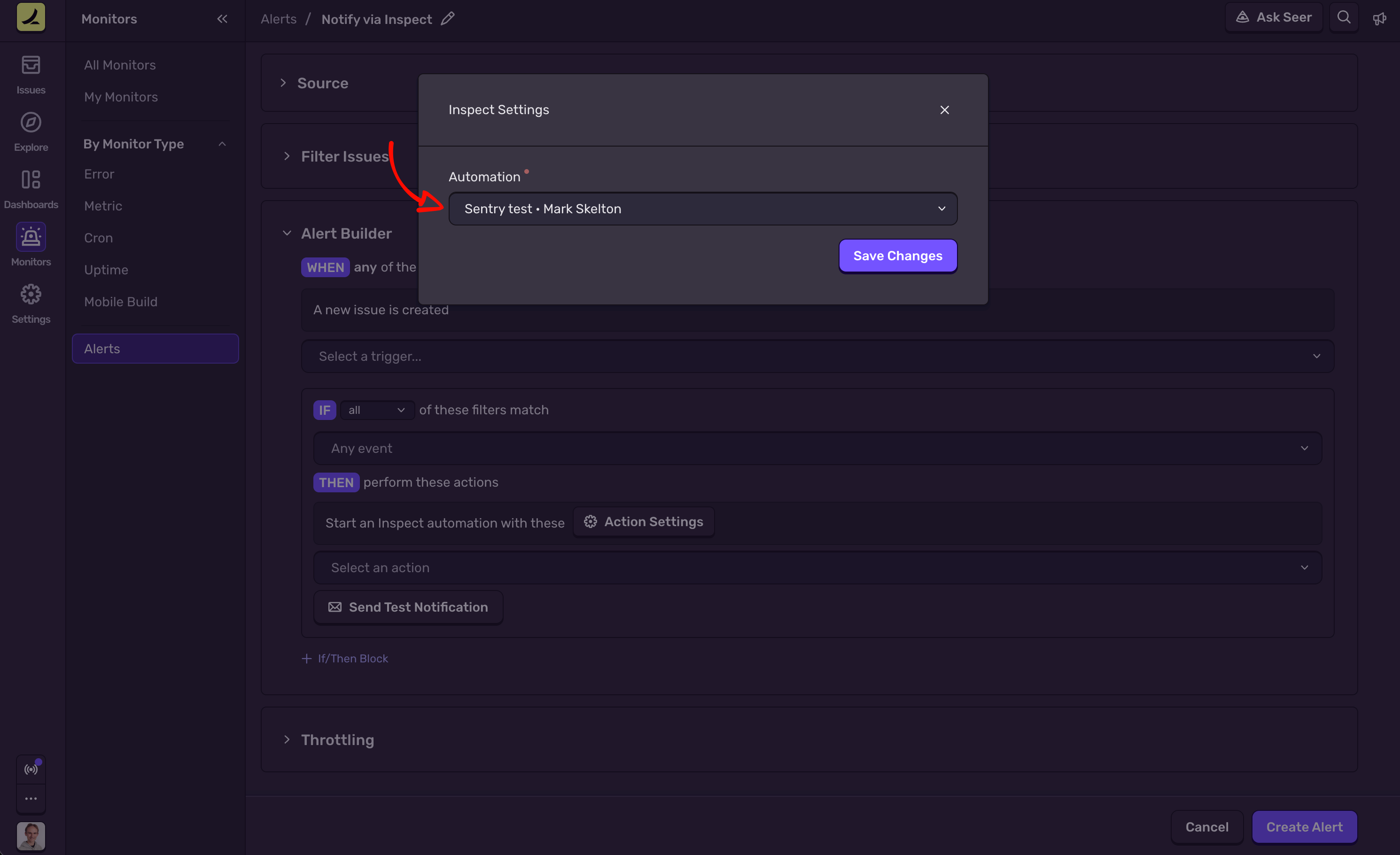
Task: Collapse the By Monitor Type group
Action: (222, 144)
